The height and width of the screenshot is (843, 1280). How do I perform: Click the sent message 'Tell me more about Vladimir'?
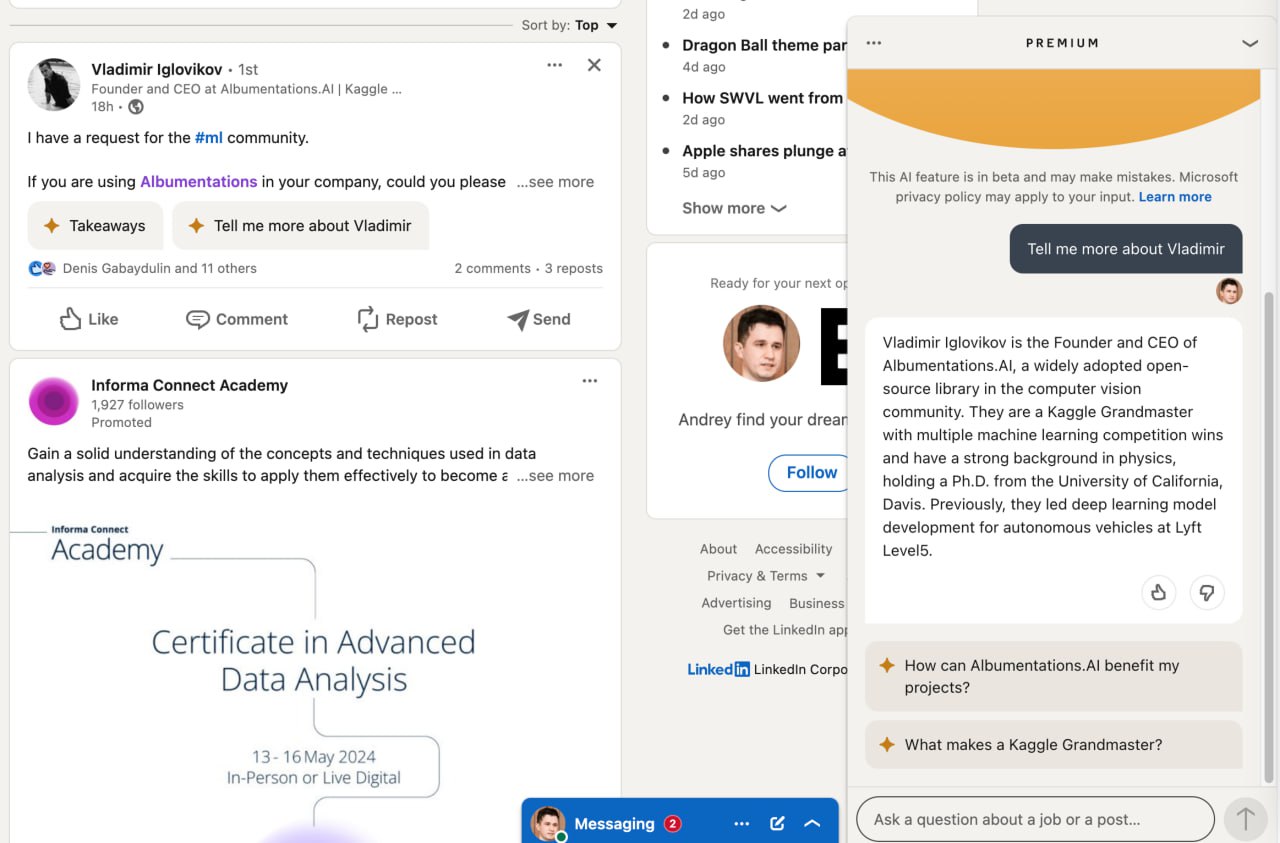(x=1126, y=249)
